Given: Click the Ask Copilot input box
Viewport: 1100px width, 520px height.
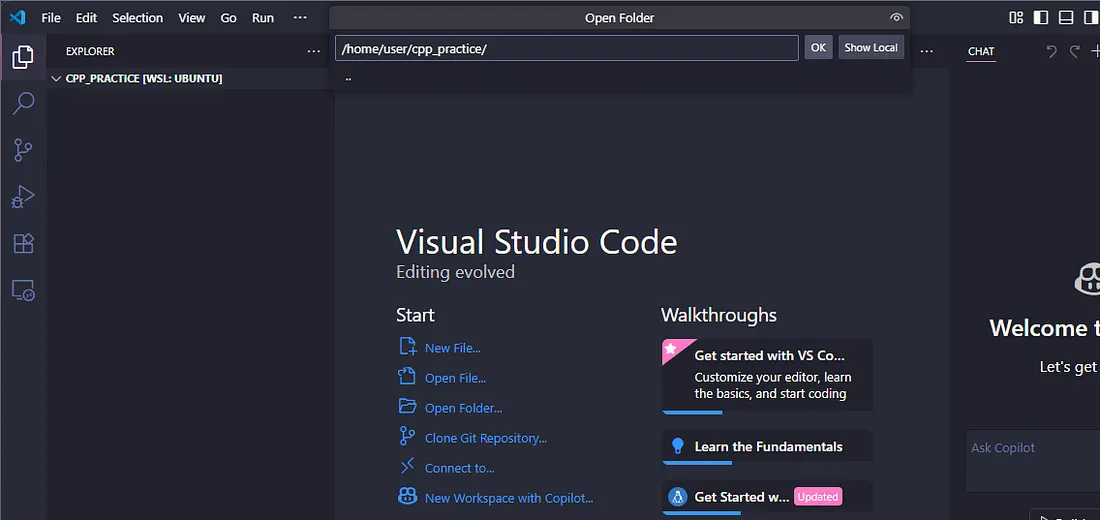Looking at the screenshot, I should [x=1033, y=461].
